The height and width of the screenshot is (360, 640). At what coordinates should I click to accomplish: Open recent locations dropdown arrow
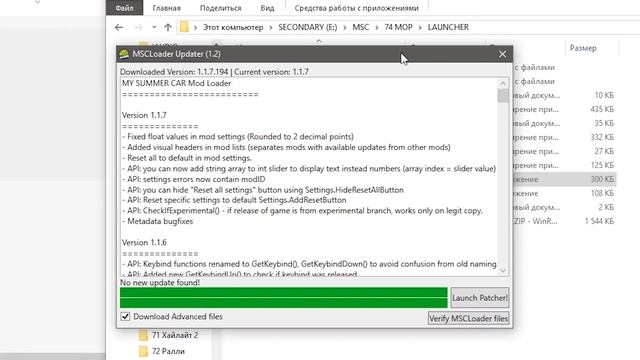tap(154, 27)
